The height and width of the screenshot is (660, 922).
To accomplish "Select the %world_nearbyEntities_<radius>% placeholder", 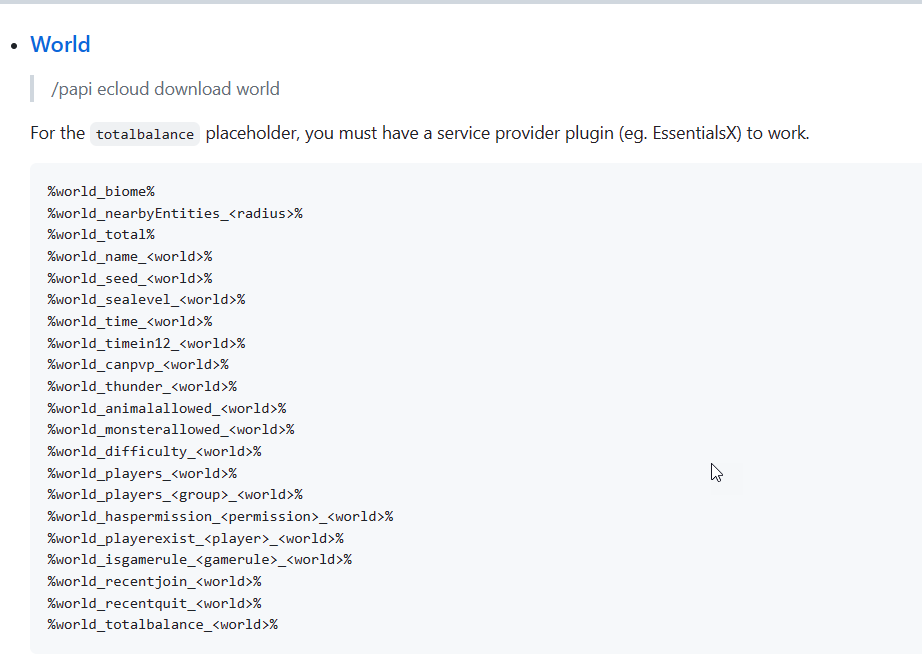I will [x=175, y=213].
